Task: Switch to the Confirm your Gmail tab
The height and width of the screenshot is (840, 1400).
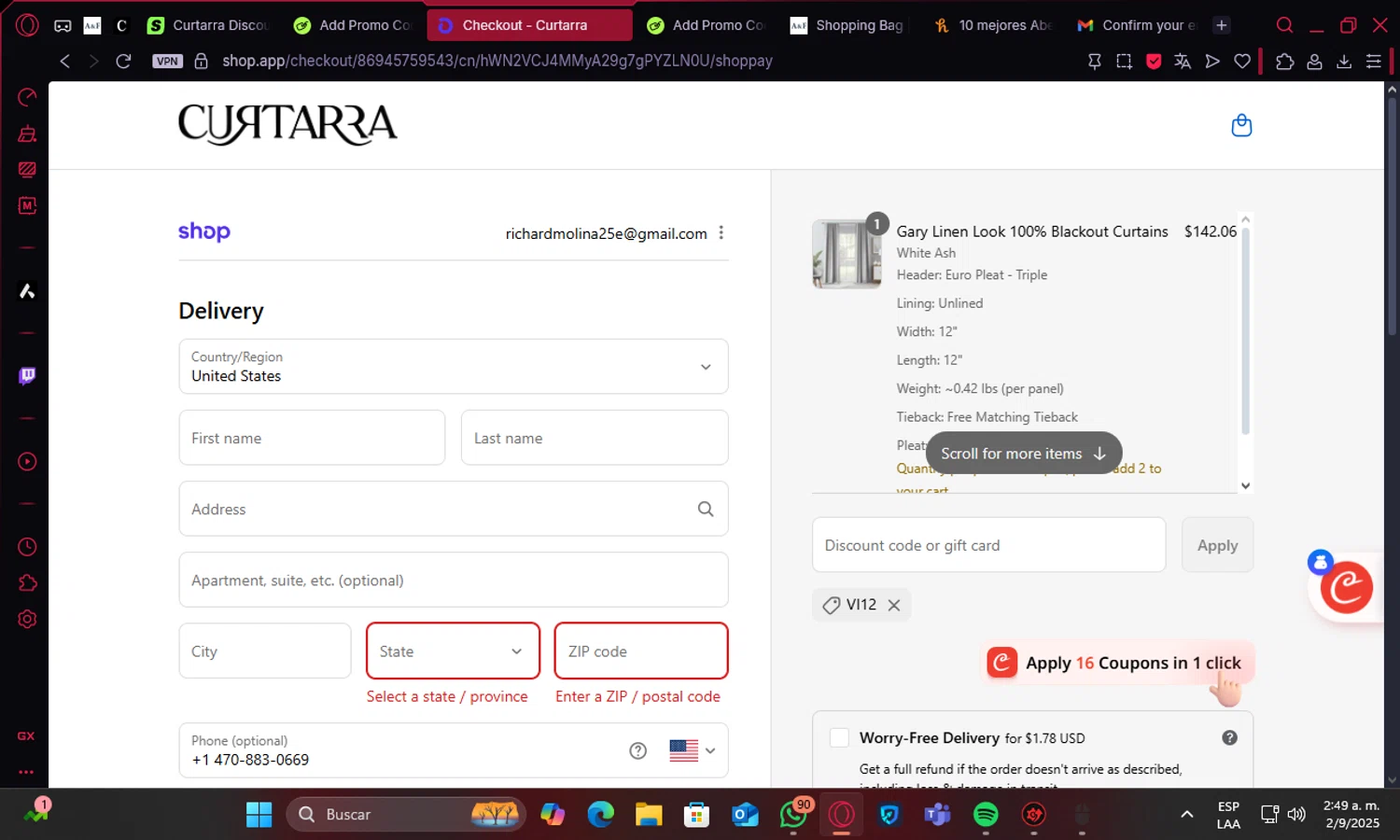Action: (x=1137, y=25)
